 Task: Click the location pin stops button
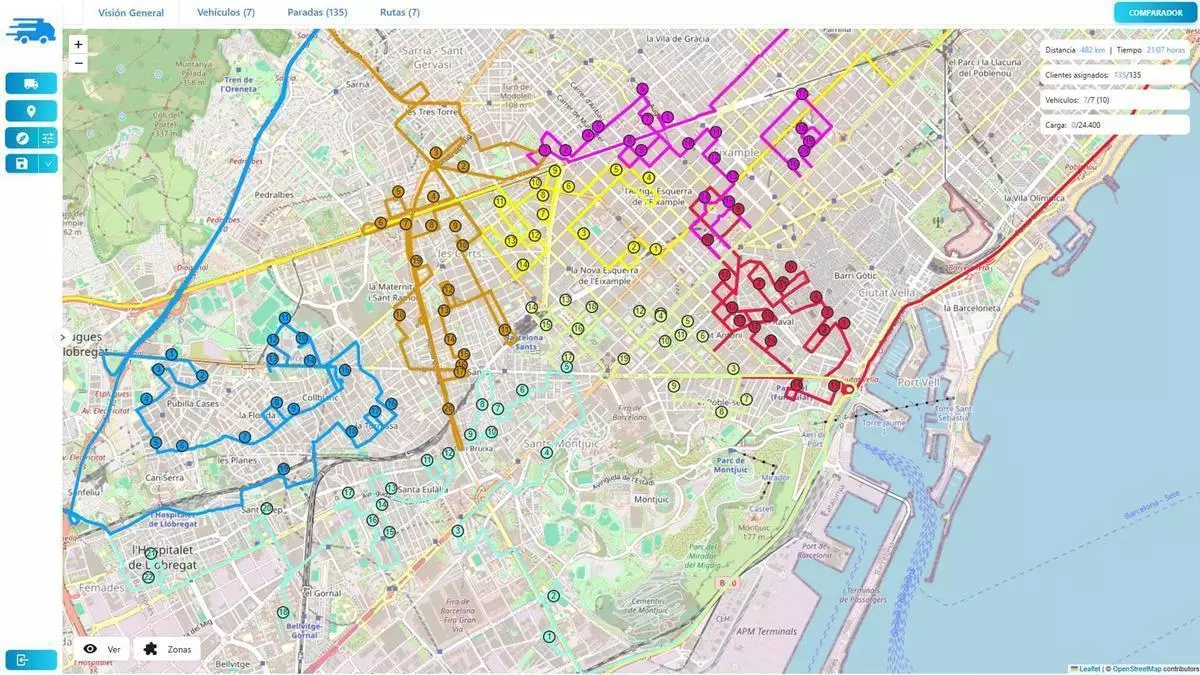tap(30, 111)
